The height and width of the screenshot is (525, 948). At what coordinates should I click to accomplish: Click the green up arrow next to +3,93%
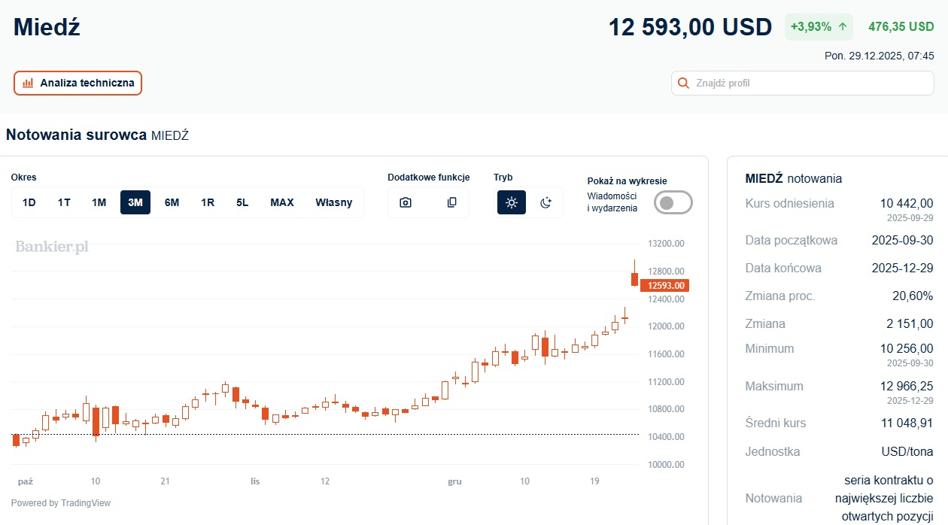click(842, 27)
